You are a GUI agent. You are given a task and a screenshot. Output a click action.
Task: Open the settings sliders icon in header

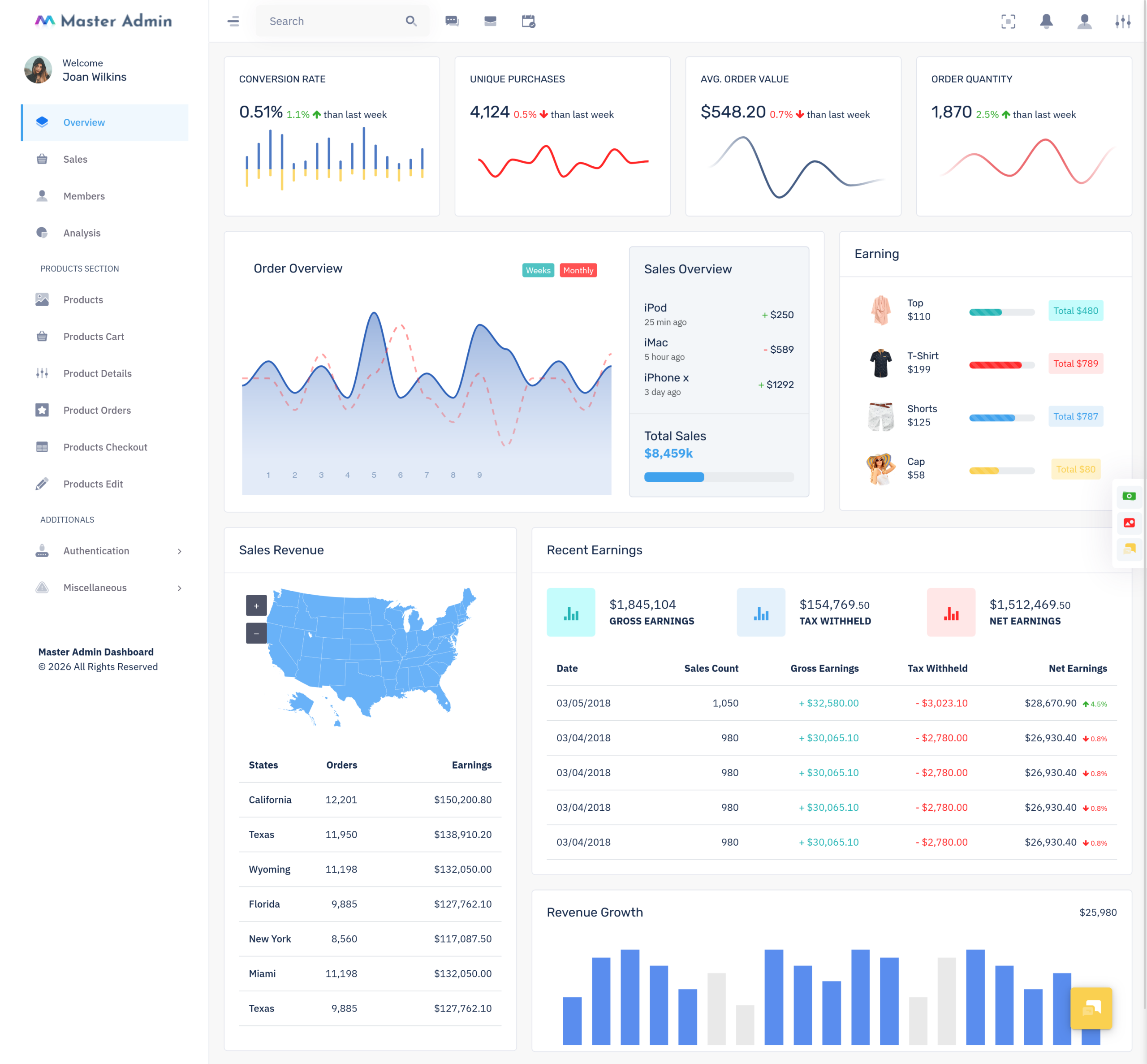coord(1122,22)
